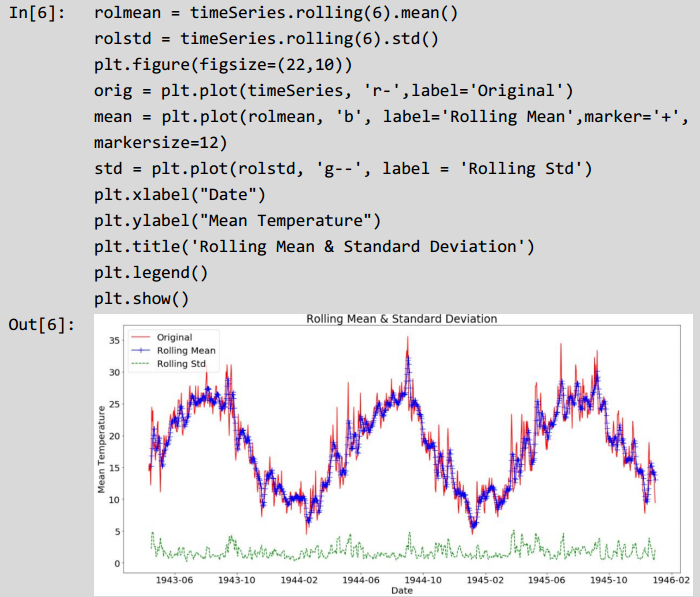Click the plt.ylabel("Mean Temperature") line

pyautogui.click(x=238, y=221)
